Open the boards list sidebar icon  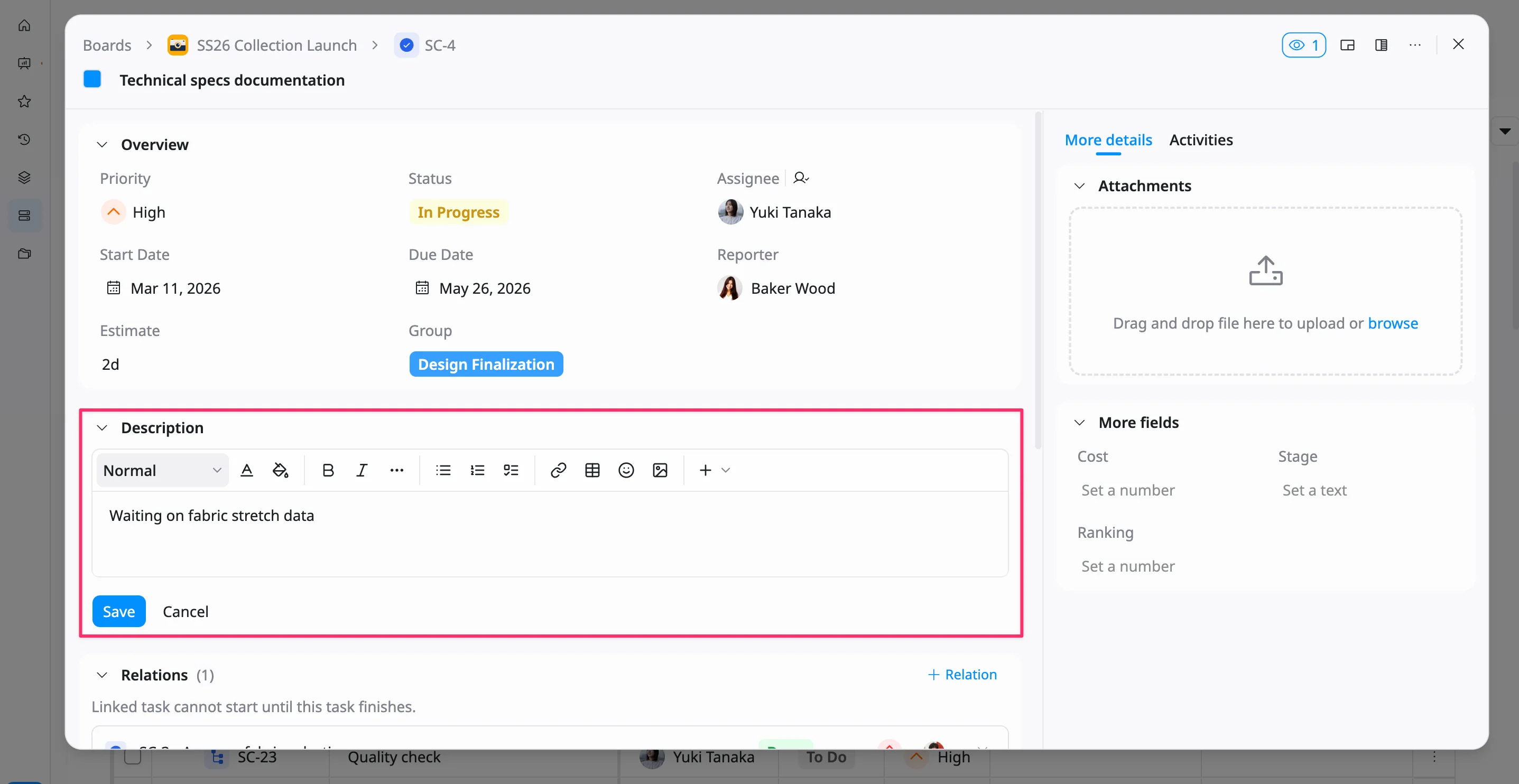click(24, 215)
